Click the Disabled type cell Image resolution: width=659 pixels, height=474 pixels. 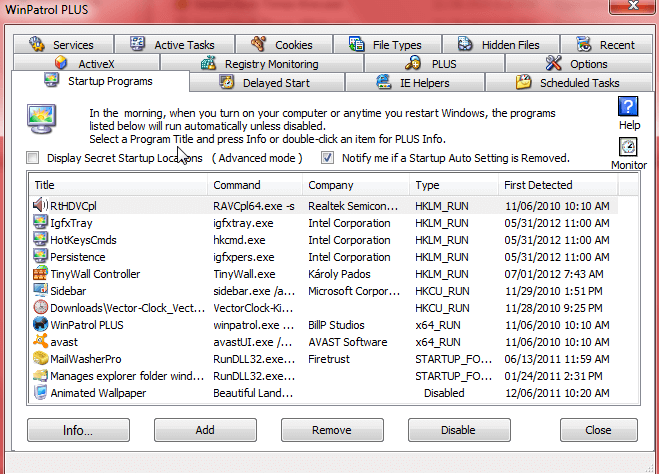[x=444, y=393]
